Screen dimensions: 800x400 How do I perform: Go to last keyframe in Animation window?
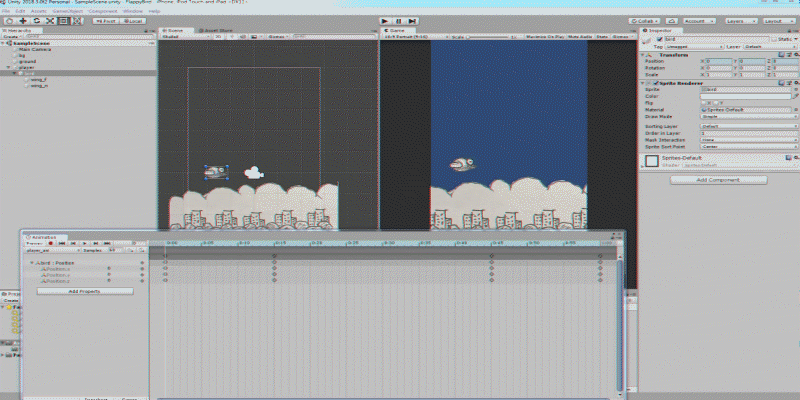pos(107,243)
